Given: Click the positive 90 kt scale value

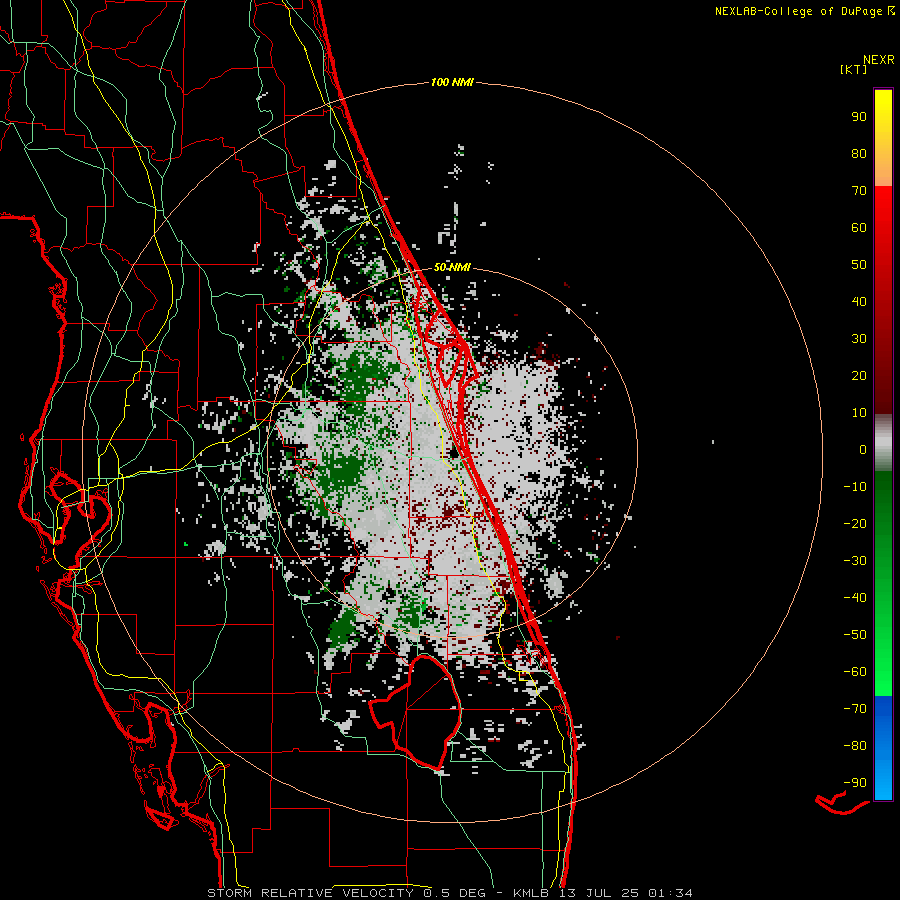Looking at the screenshot, I should pyautogui.click(x=859, y=117).
